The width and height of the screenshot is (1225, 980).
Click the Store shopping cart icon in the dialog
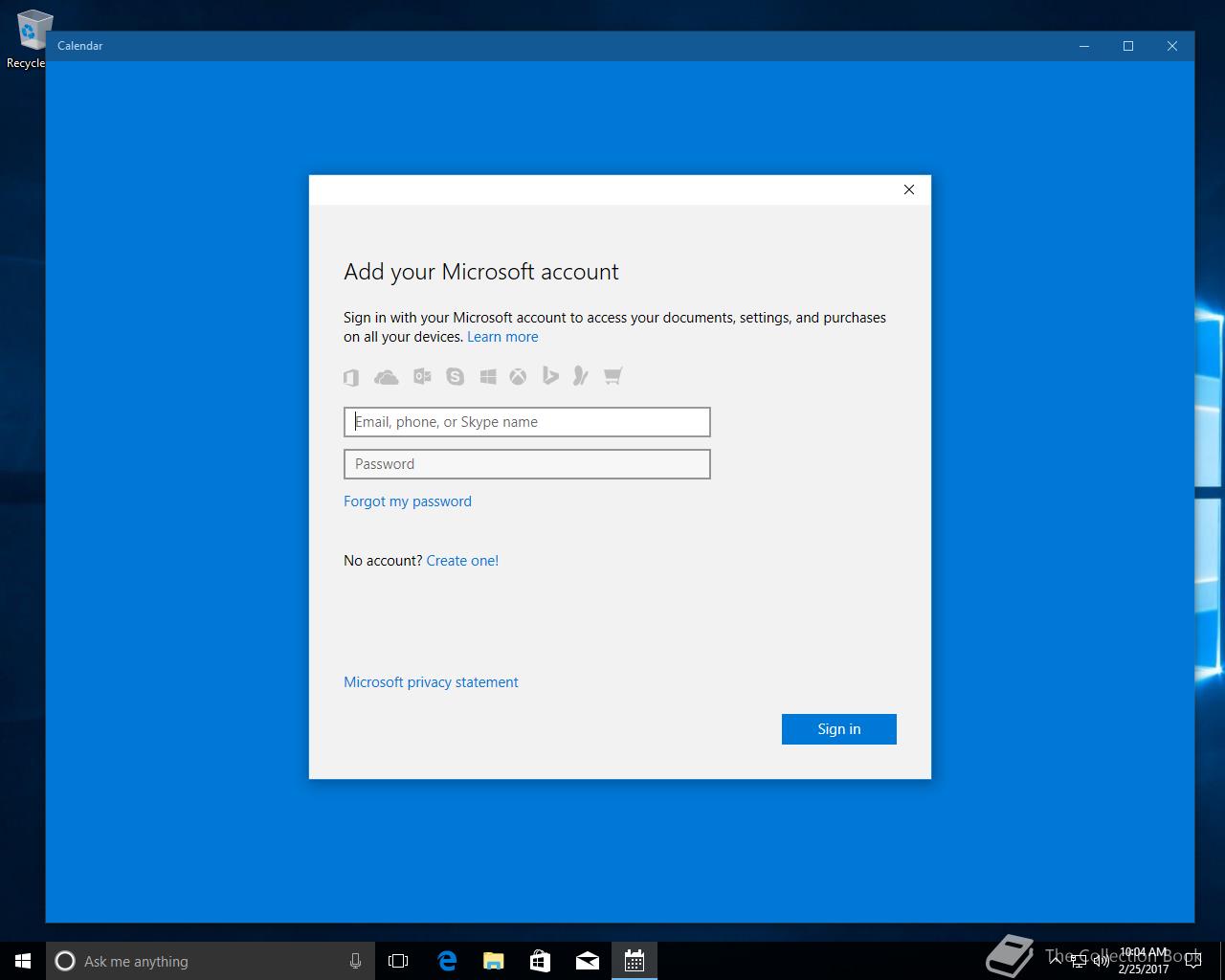[613, 376]
